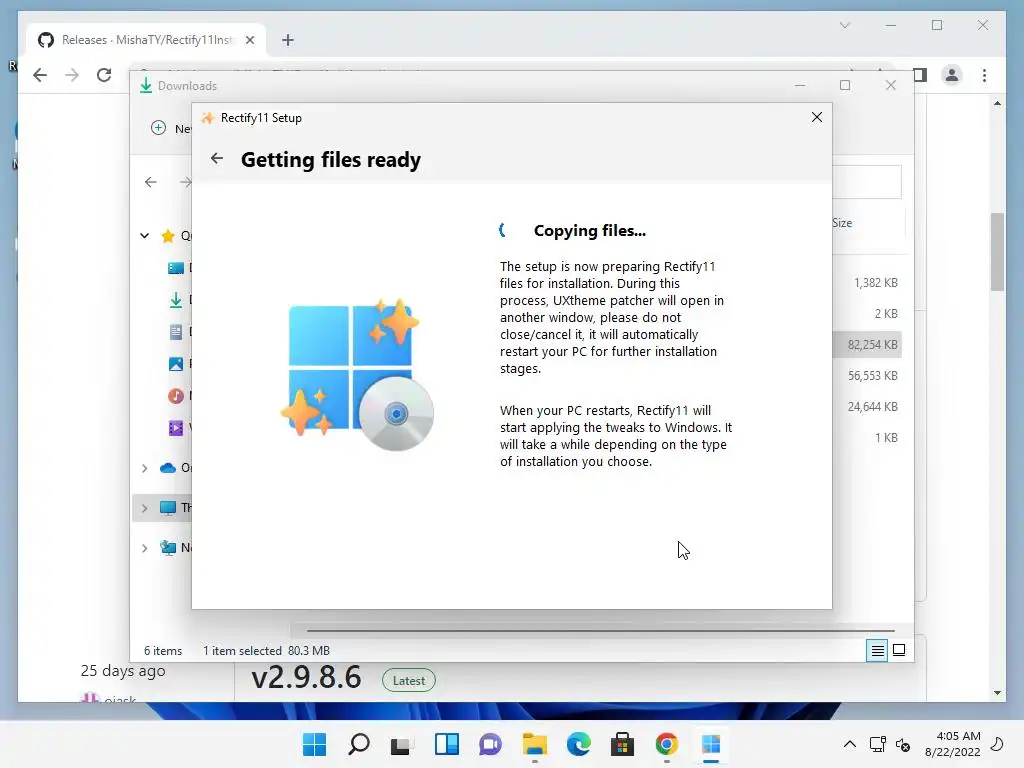Select the Releases MishaTY/Rectify11Installer tab
Screen dimensions: 1024x768
(146, 40)
